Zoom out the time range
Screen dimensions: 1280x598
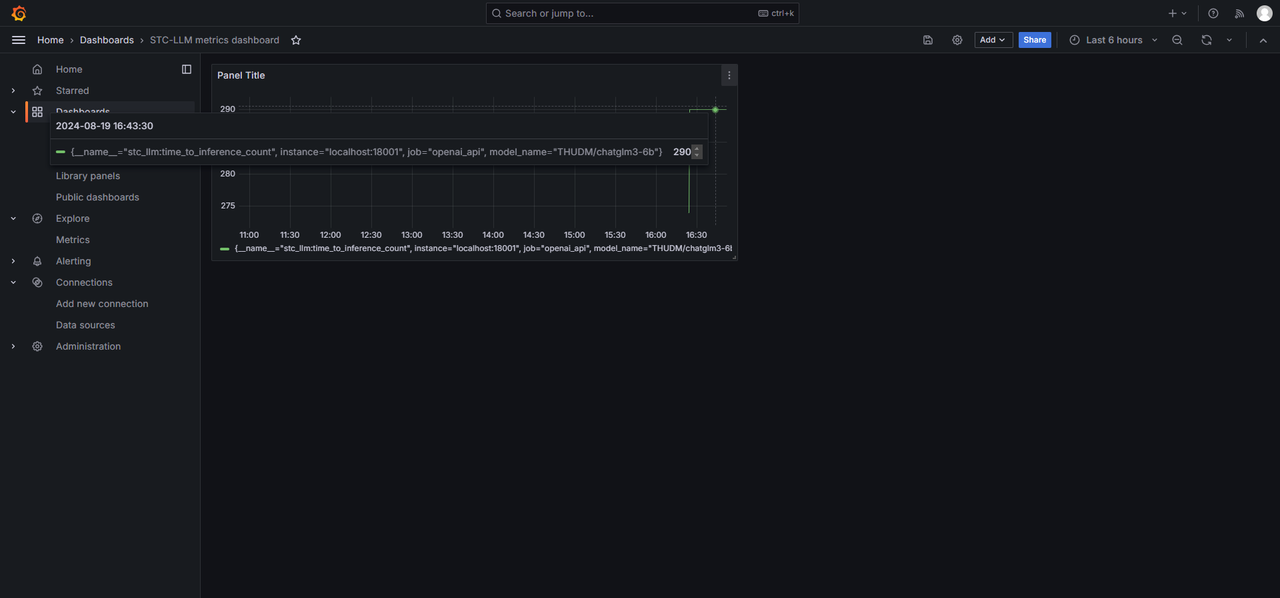click(x=1177, y=40)
